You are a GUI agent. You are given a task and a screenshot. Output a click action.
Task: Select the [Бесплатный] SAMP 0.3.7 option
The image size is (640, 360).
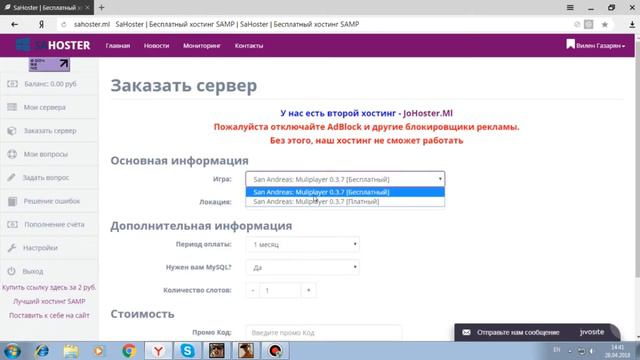[x=345, y=192]
